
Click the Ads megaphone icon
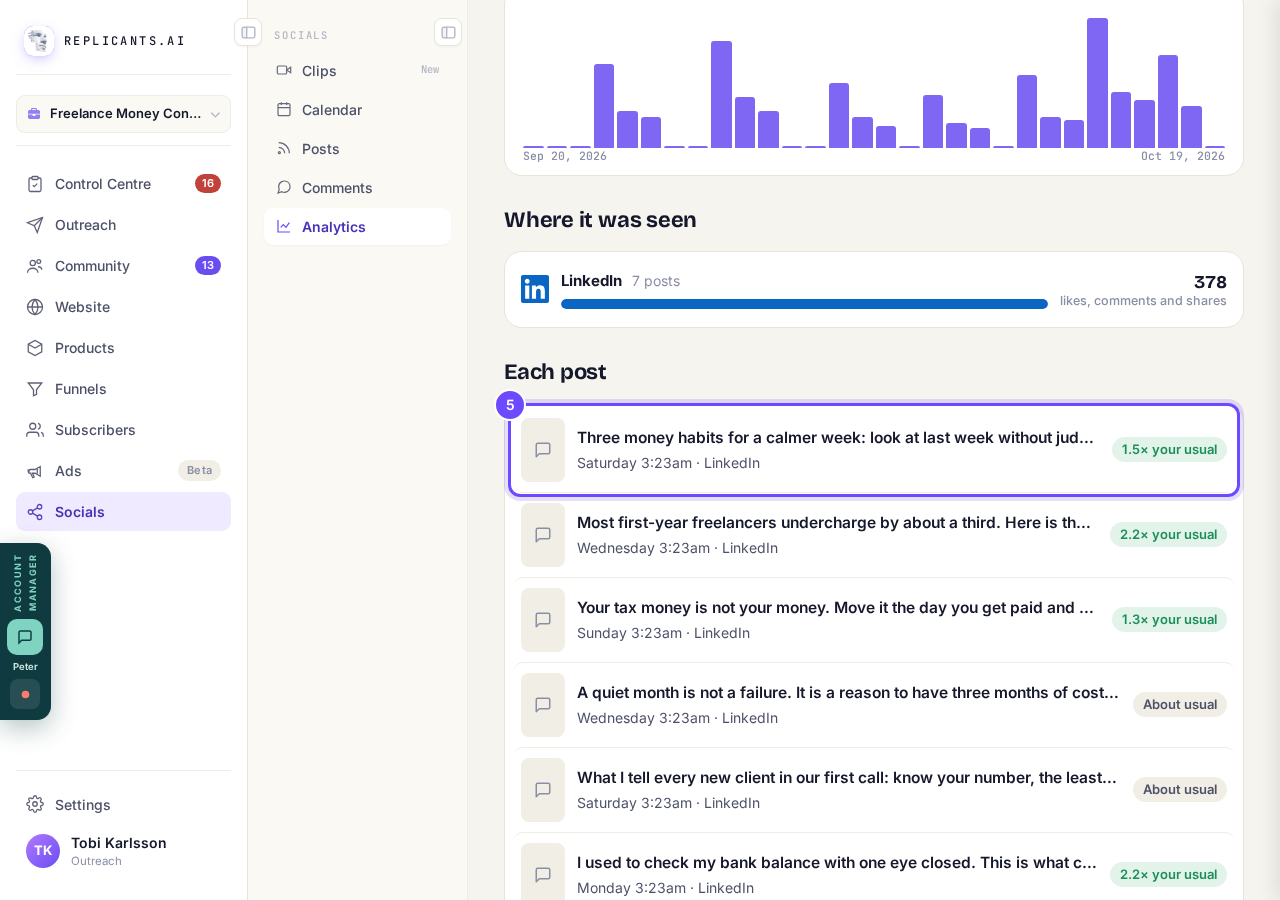[x=35, y=471]
